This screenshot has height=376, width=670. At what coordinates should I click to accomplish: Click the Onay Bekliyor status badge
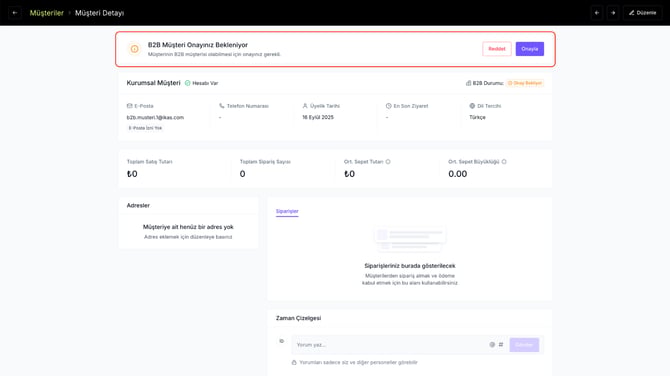(525, 83)
